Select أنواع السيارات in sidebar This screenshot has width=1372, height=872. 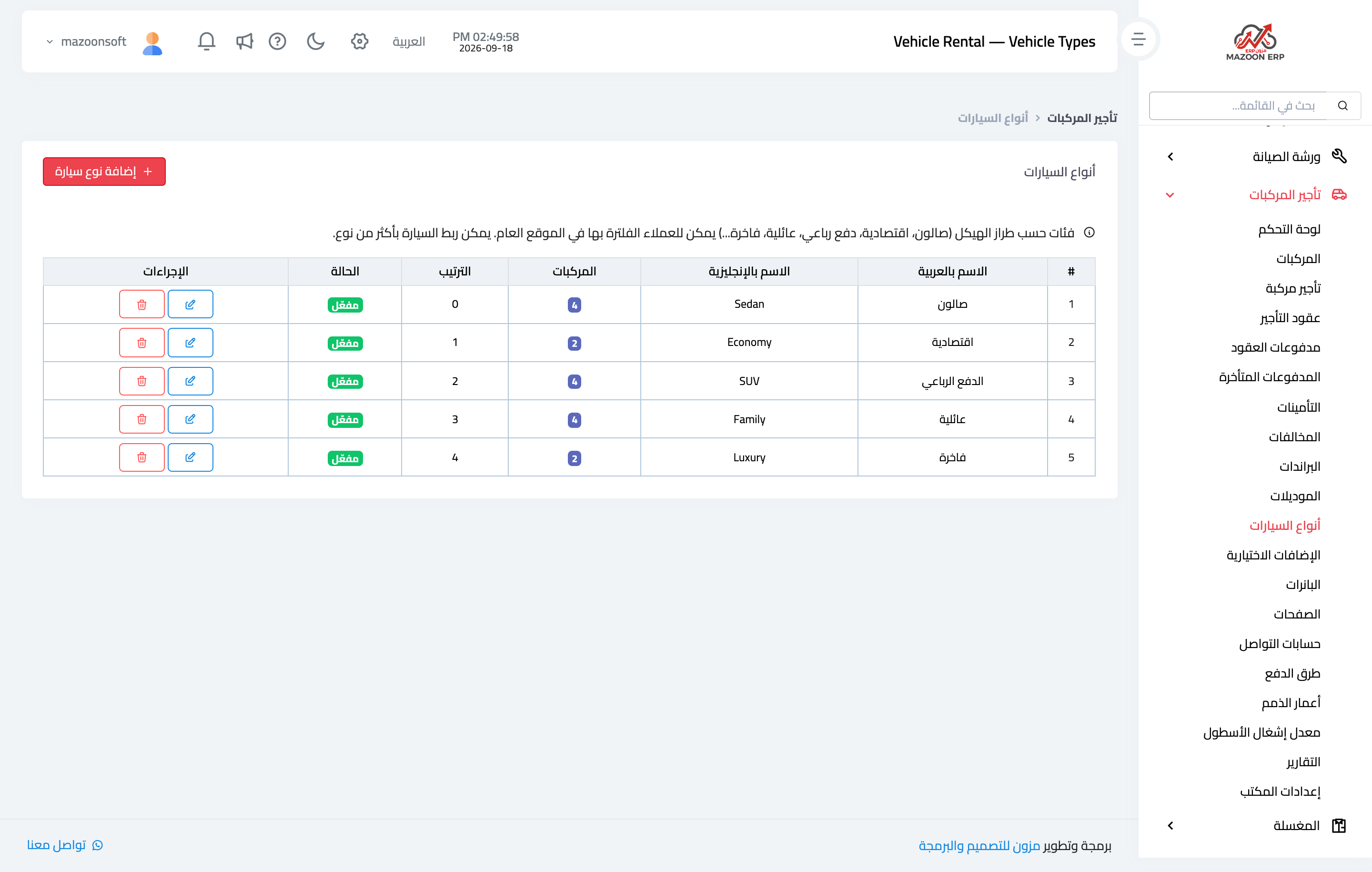tap(1285, 526)
